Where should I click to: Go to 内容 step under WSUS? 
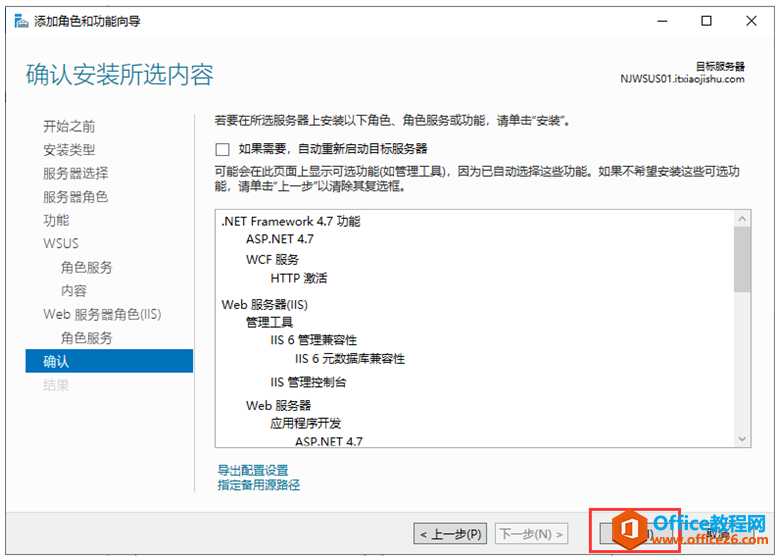[74, 291]
